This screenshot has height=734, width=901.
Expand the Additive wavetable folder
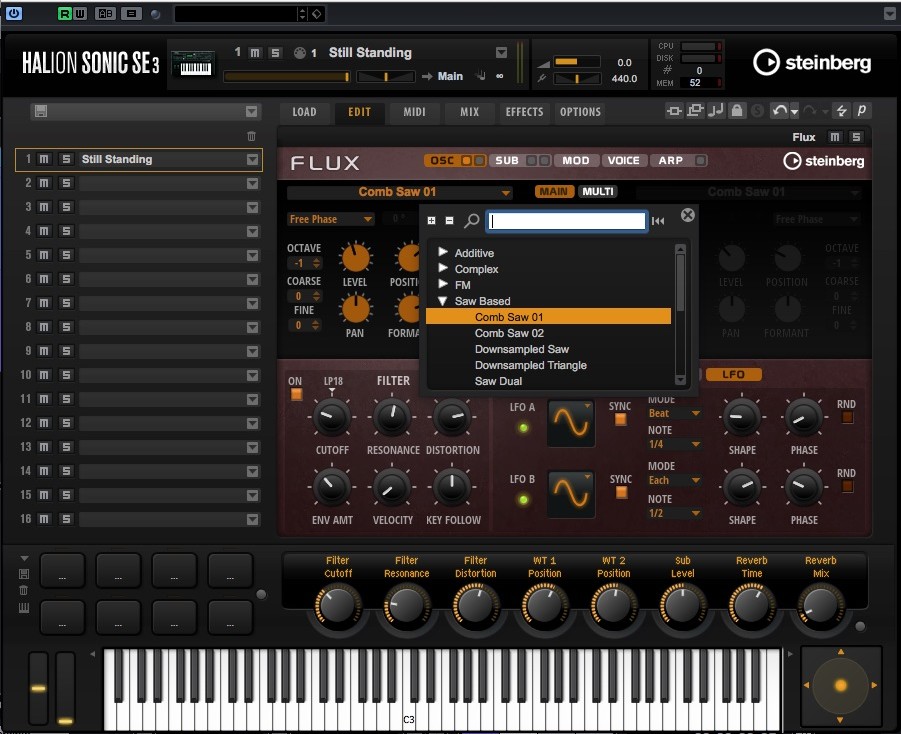[x=443, y=253]
